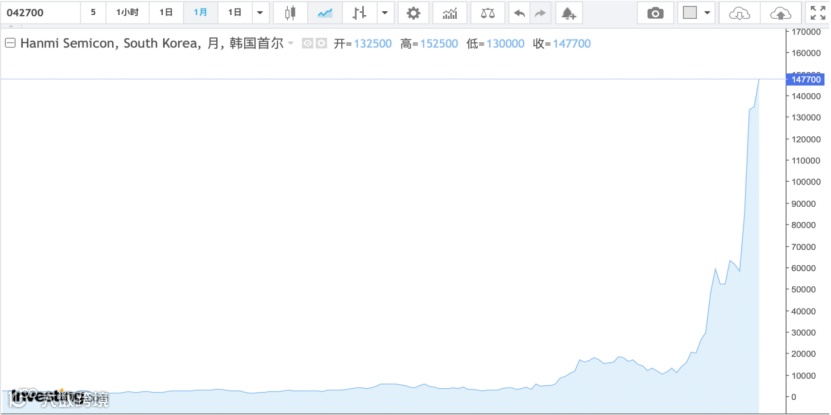Click the gray layout square button
831x415 pixels.
pyautogui.click(x=689, y=13)
